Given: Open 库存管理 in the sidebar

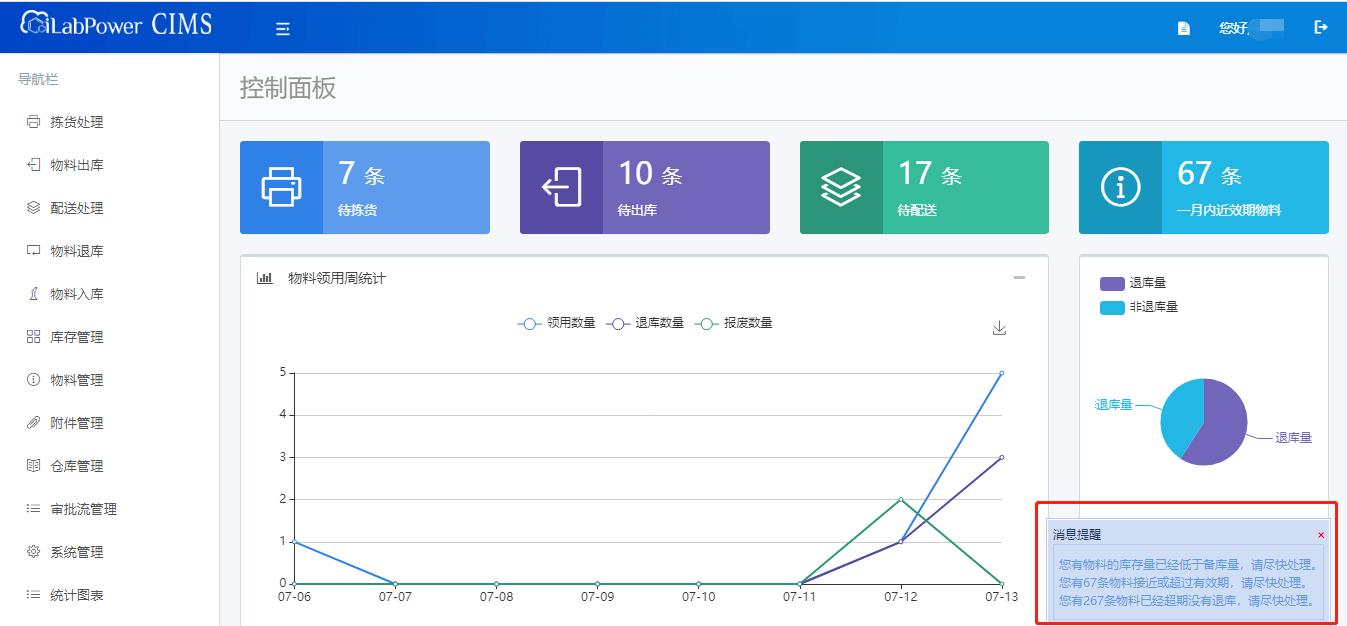Looking at the screenshot, I should [77, 337].
